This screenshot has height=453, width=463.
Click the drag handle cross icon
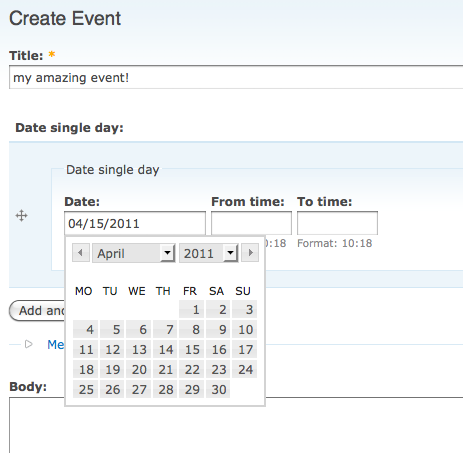[x=21, y=216]
